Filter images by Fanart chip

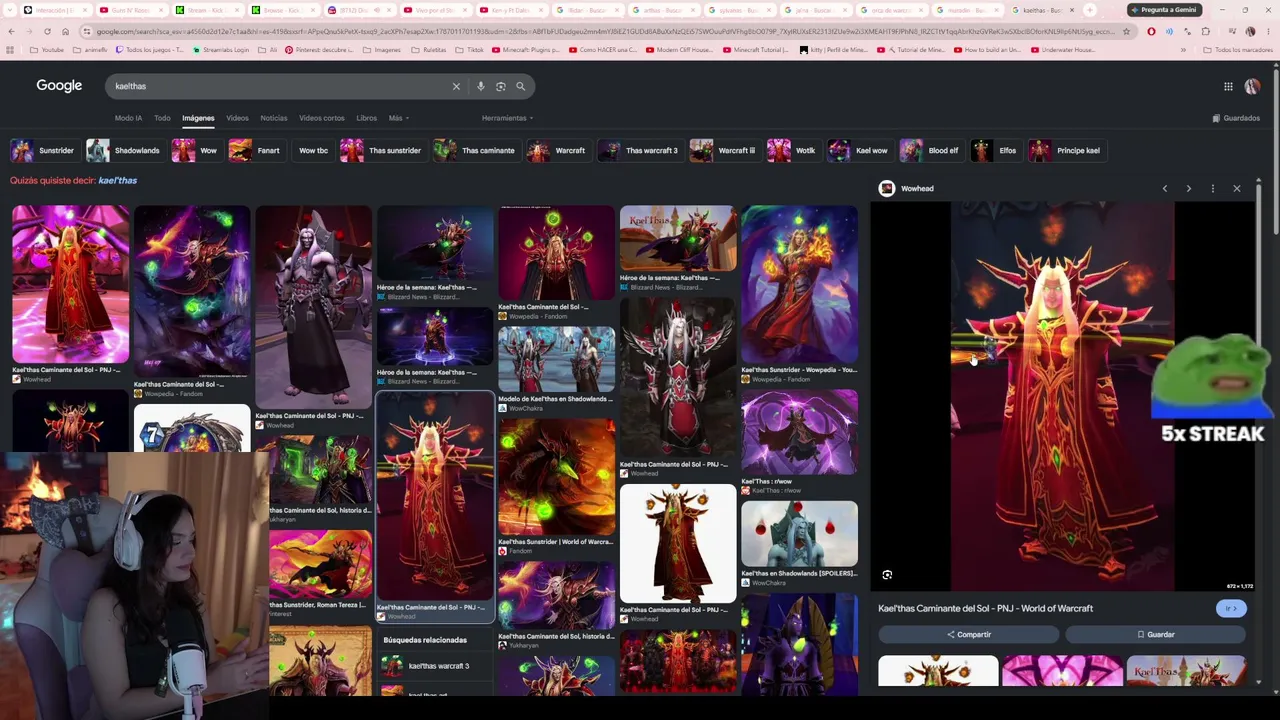click(x=255, y=150)
